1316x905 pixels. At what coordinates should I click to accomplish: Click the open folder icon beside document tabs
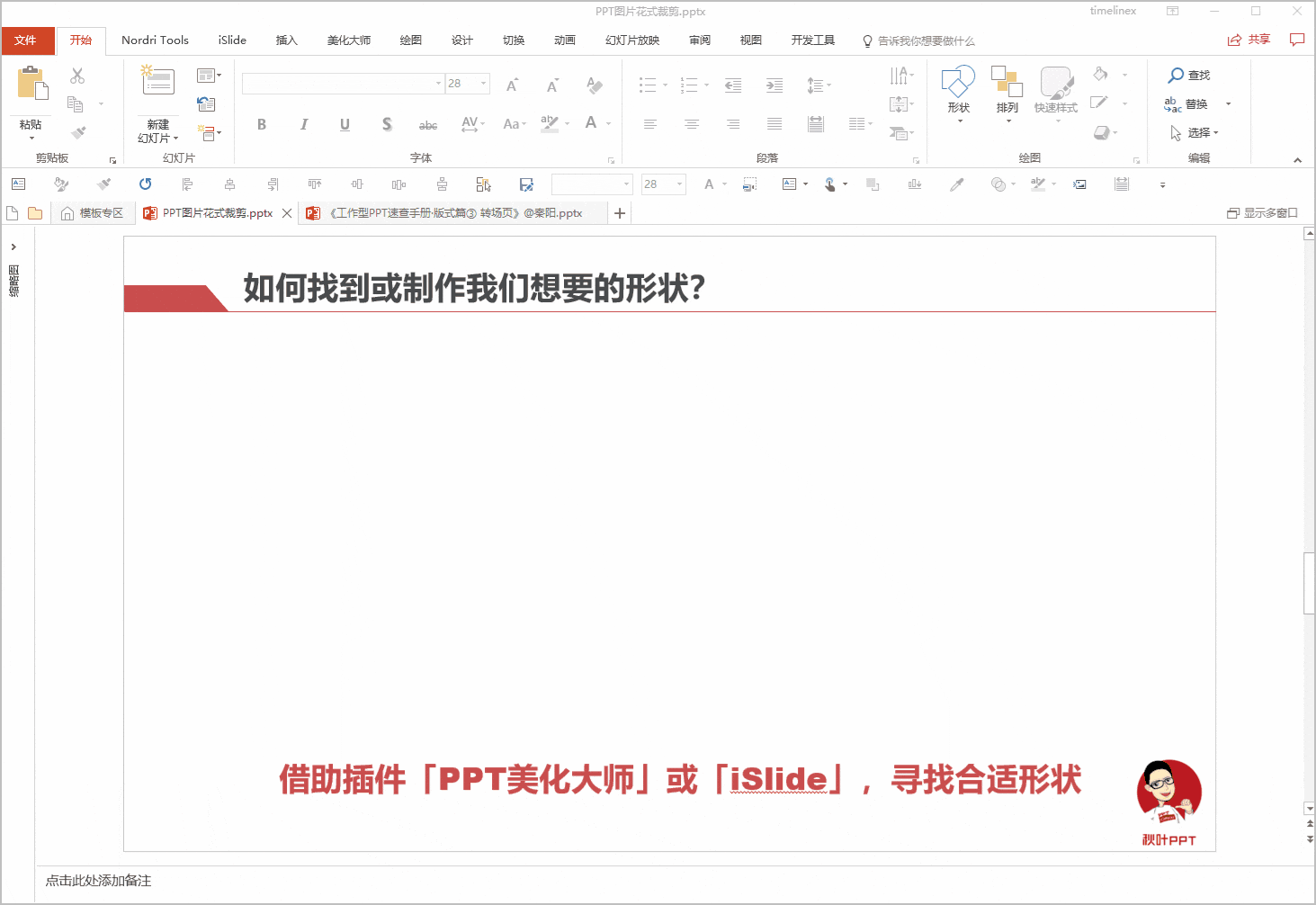click(x=35, y=213)
